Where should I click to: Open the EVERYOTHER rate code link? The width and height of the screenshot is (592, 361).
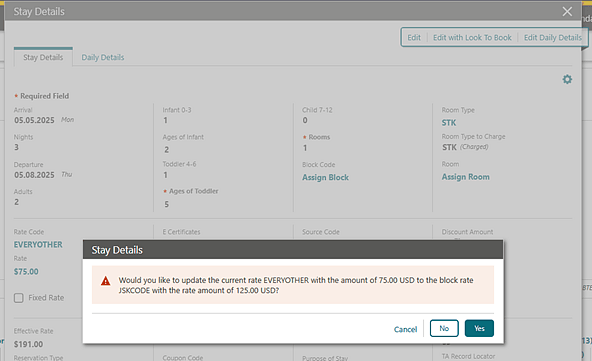[38, 245]
